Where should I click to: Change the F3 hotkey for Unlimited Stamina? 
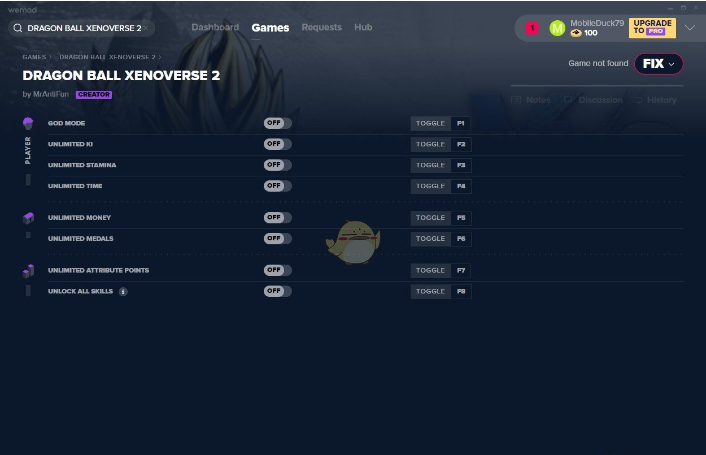tap(461, 165)
